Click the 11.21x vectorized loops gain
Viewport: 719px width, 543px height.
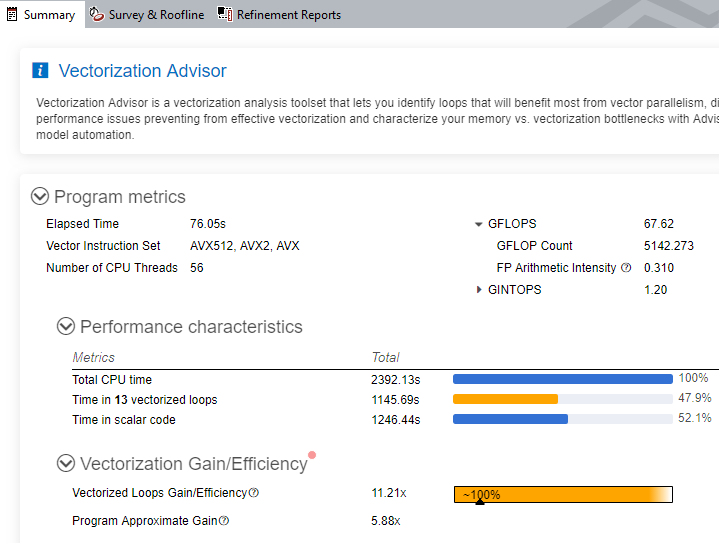(389, 493)
